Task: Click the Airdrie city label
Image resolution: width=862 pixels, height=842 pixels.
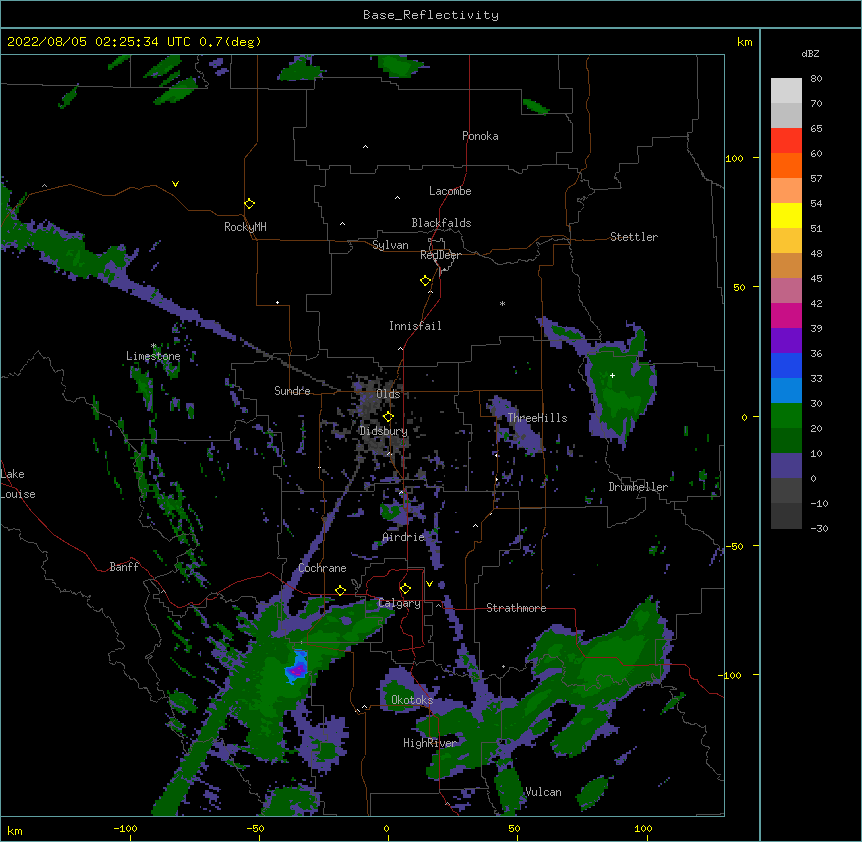Action: pyautogui.click(x=404, y=537)
